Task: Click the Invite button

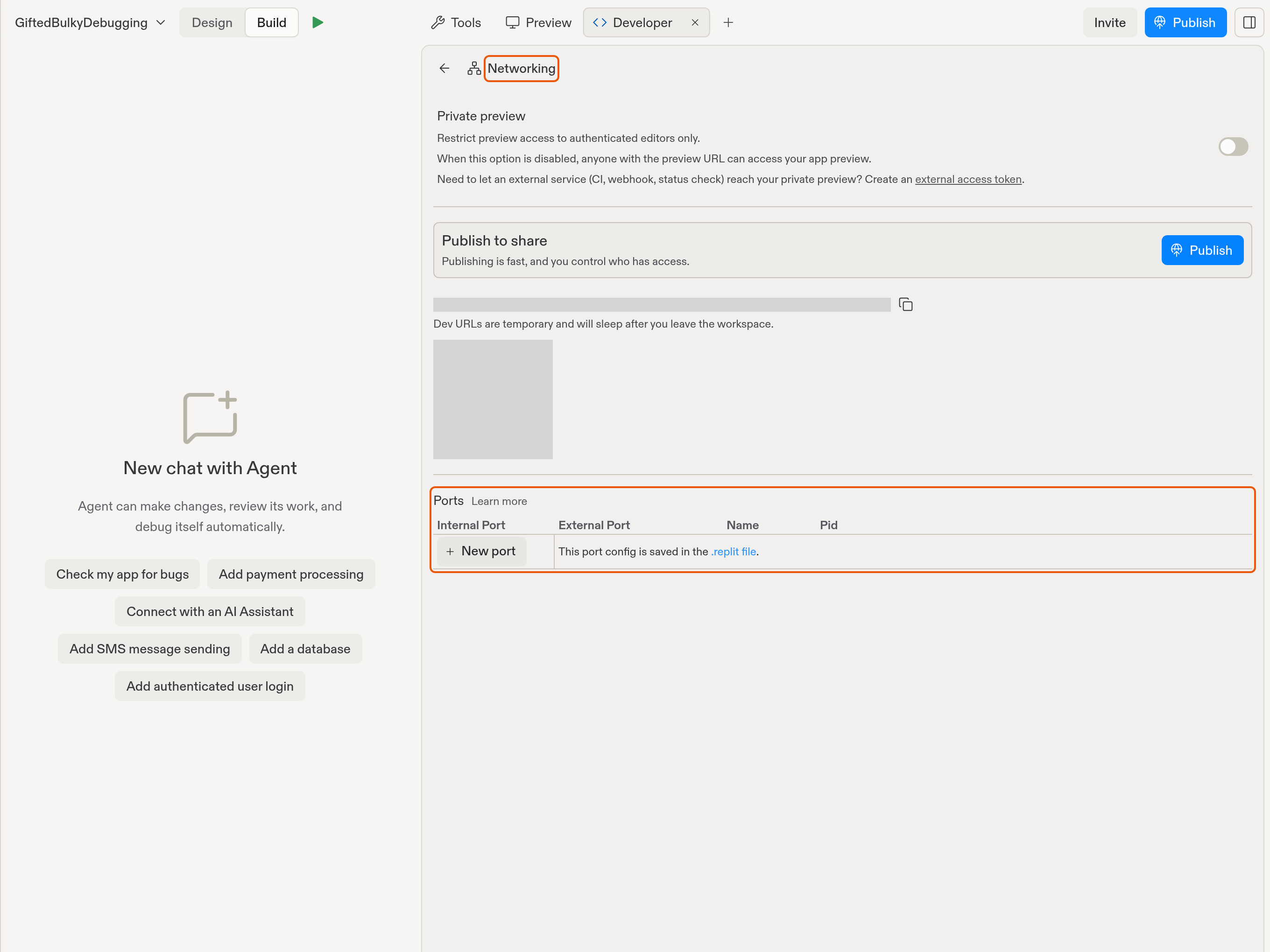Action: [x=1109, y=22]
